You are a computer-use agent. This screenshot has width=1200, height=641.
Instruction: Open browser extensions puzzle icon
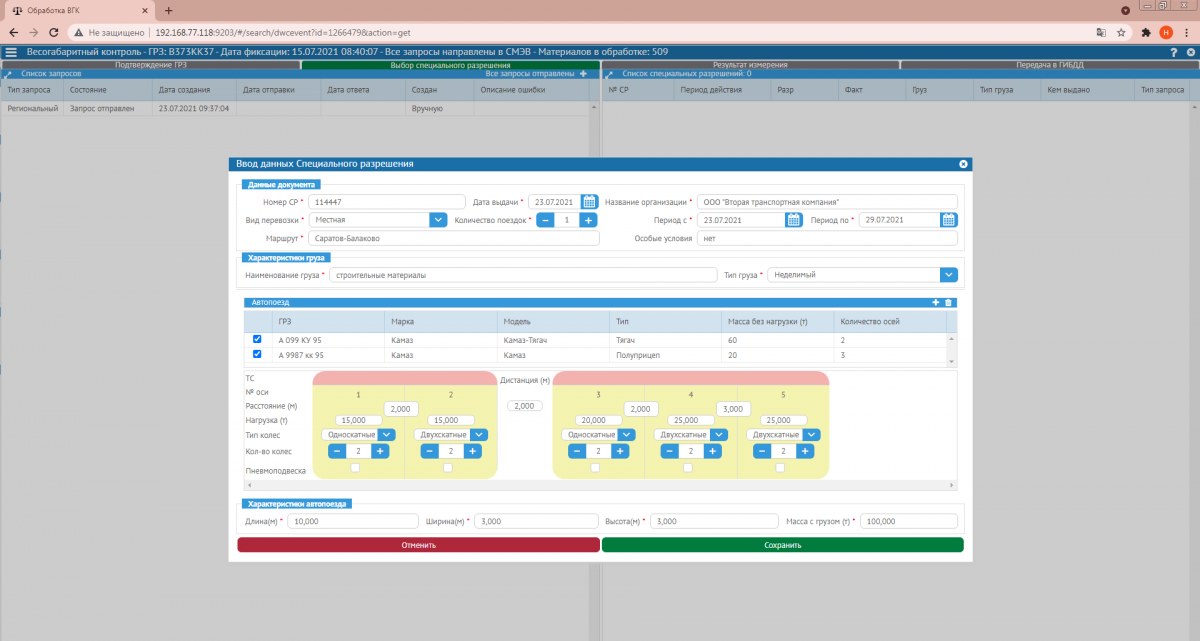[x=1146, y=32]
